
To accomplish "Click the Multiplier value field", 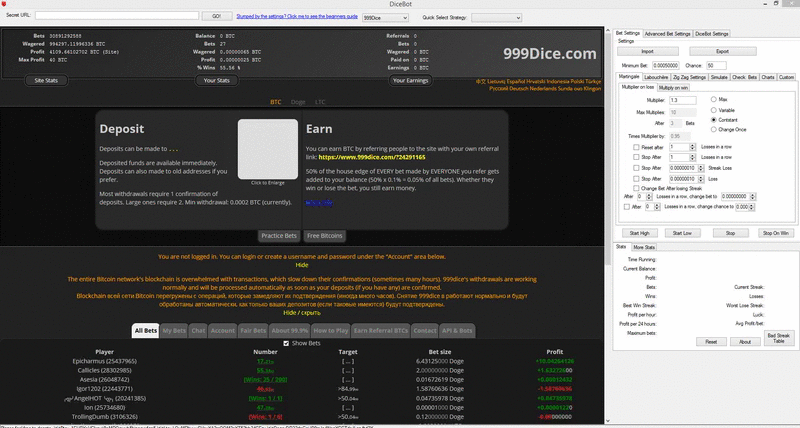I will tap(683, 100).
